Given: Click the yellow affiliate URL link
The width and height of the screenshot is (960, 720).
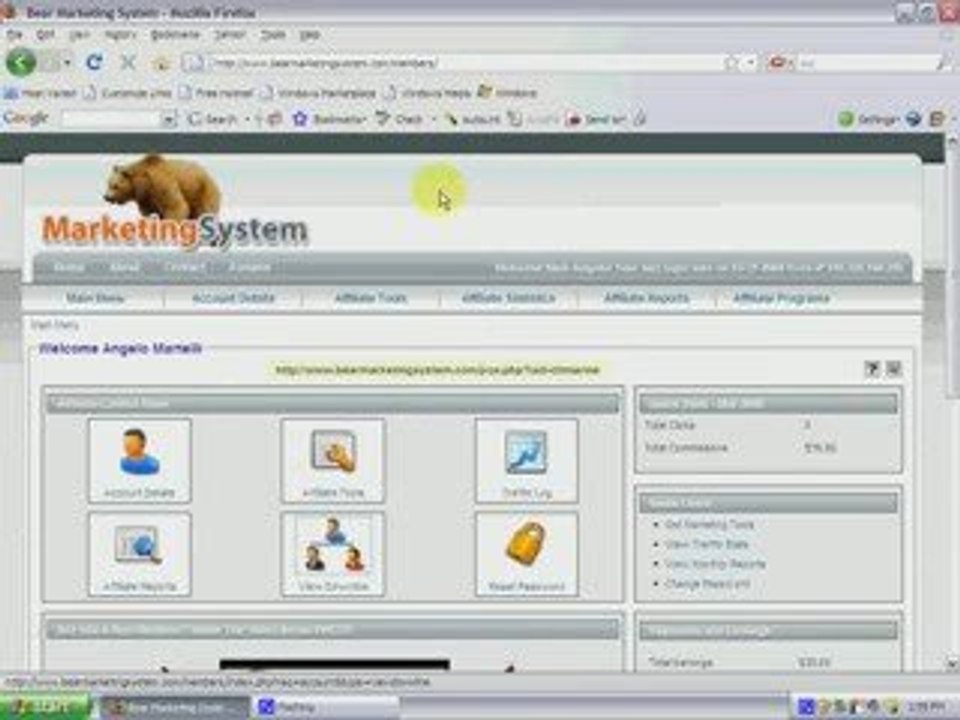Looking at the screenshot, I should pyautogui.click(x=437, y=370).
